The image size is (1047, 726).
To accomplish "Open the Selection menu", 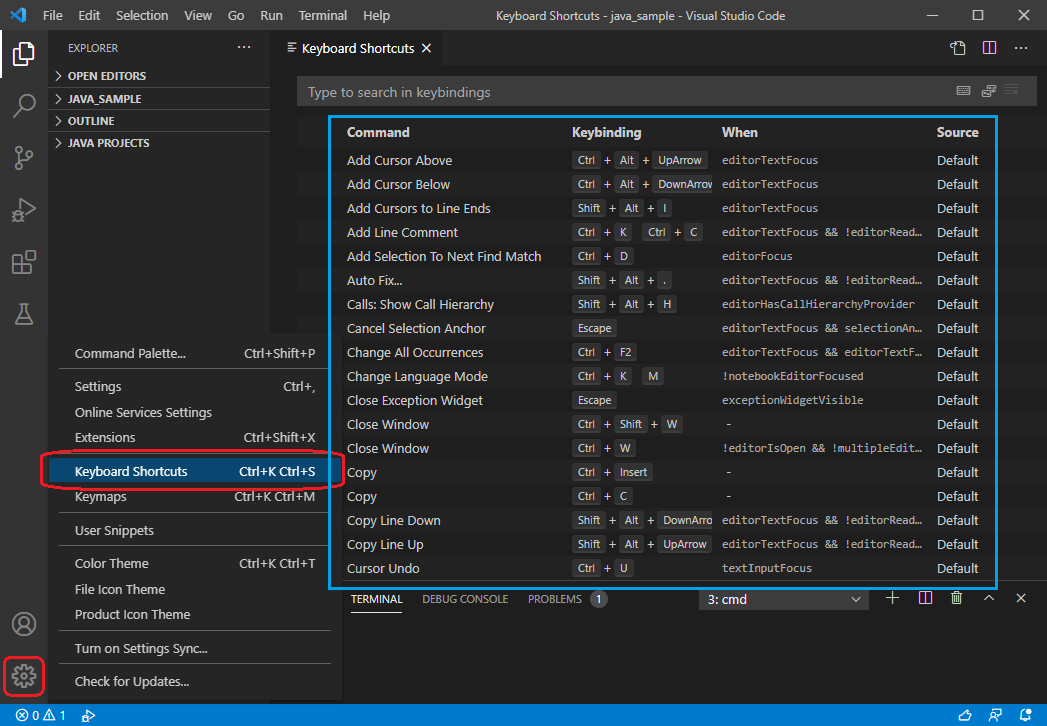I will click(x=142, y=15).
